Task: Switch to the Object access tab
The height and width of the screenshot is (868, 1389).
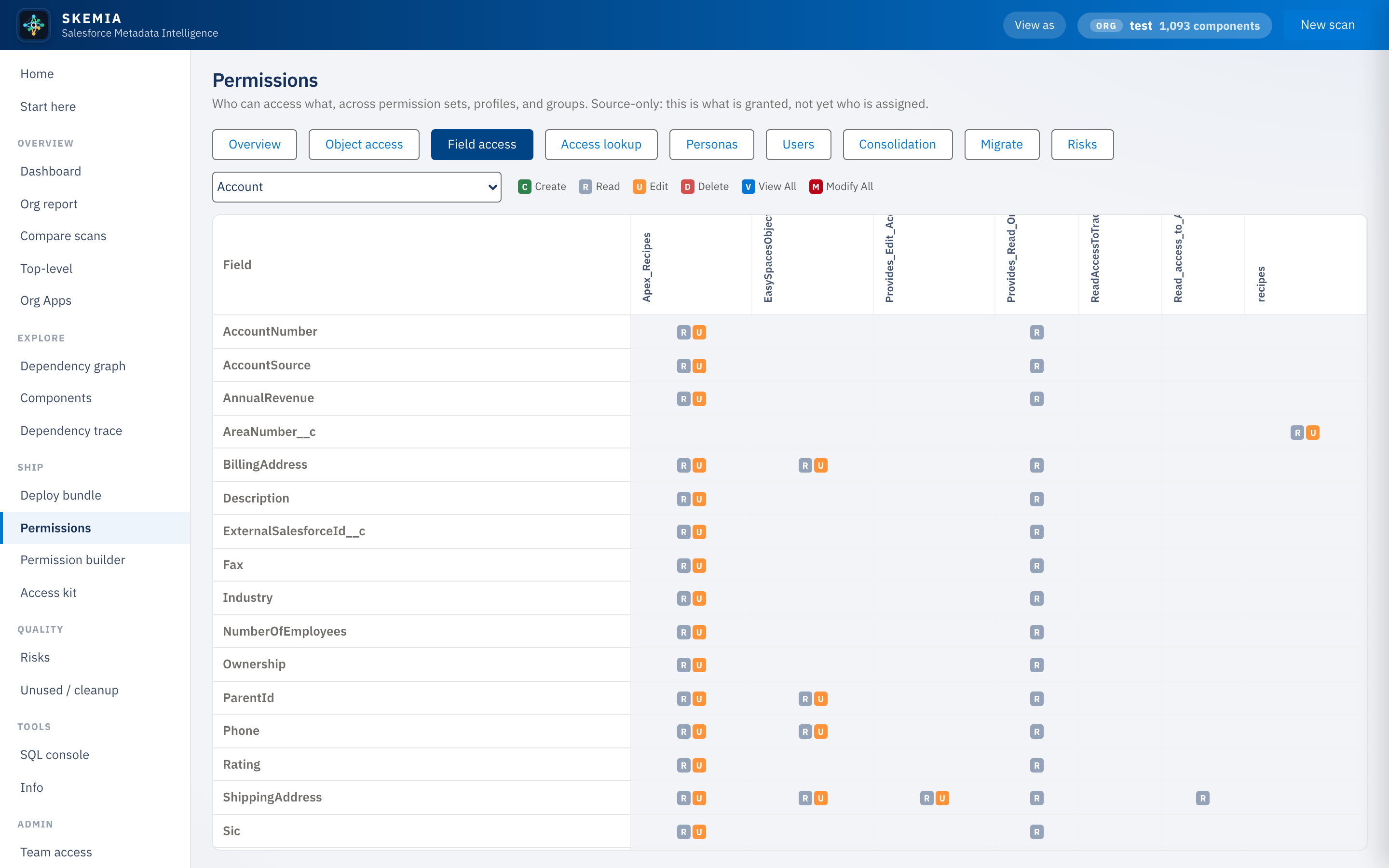Action: 364,145
